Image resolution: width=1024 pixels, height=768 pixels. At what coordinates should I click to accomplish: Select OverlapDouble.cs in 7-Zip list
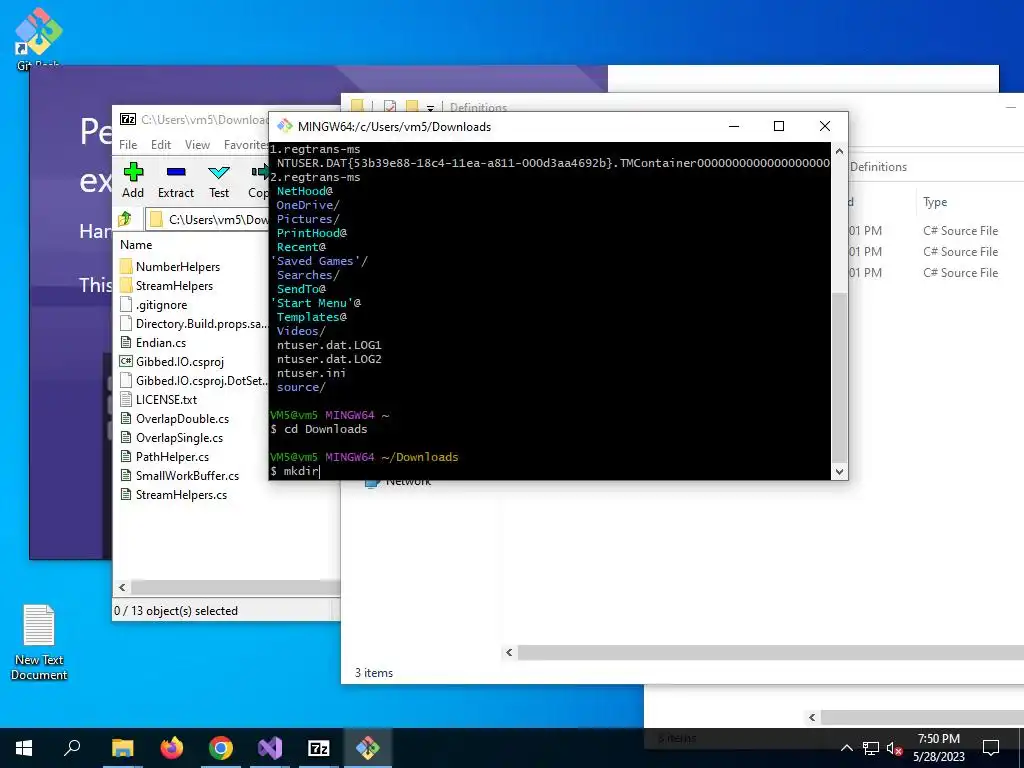pos(182,418)
